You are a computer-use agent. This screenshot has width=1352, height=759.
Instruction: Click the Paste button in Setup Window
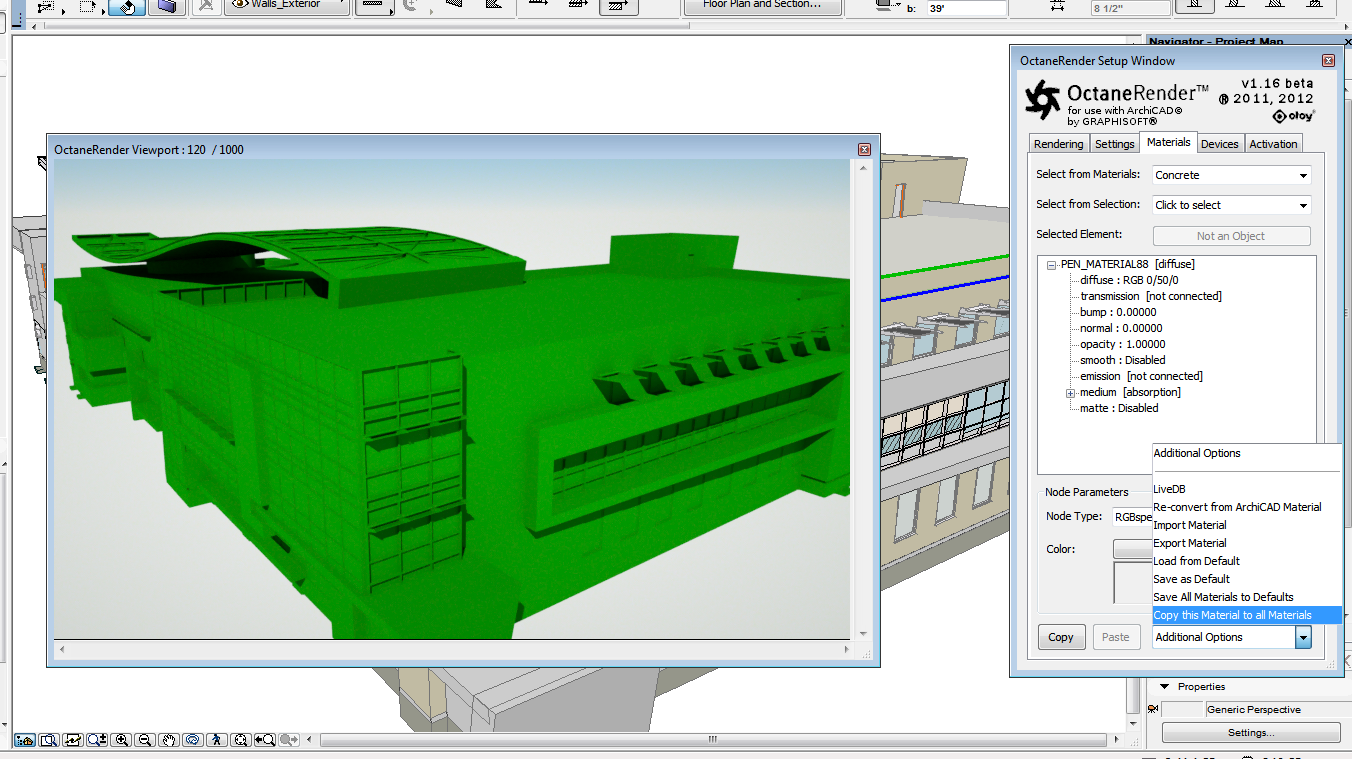coord(1116,637)
